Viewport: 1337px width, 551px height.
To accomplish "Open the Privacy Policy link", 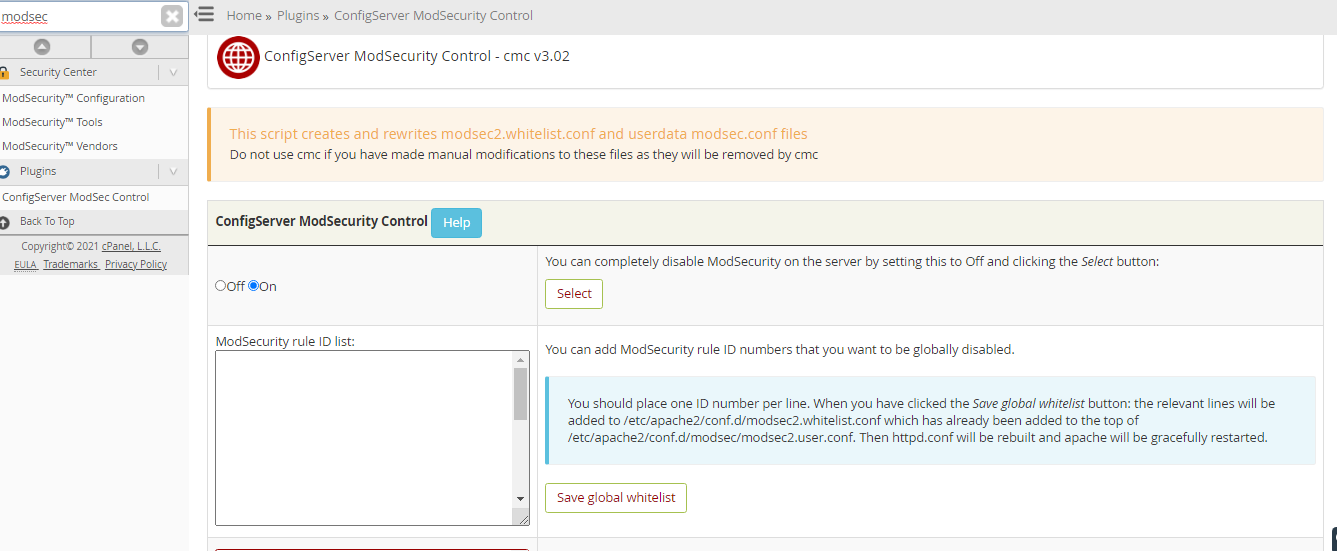I will (136, 264).
